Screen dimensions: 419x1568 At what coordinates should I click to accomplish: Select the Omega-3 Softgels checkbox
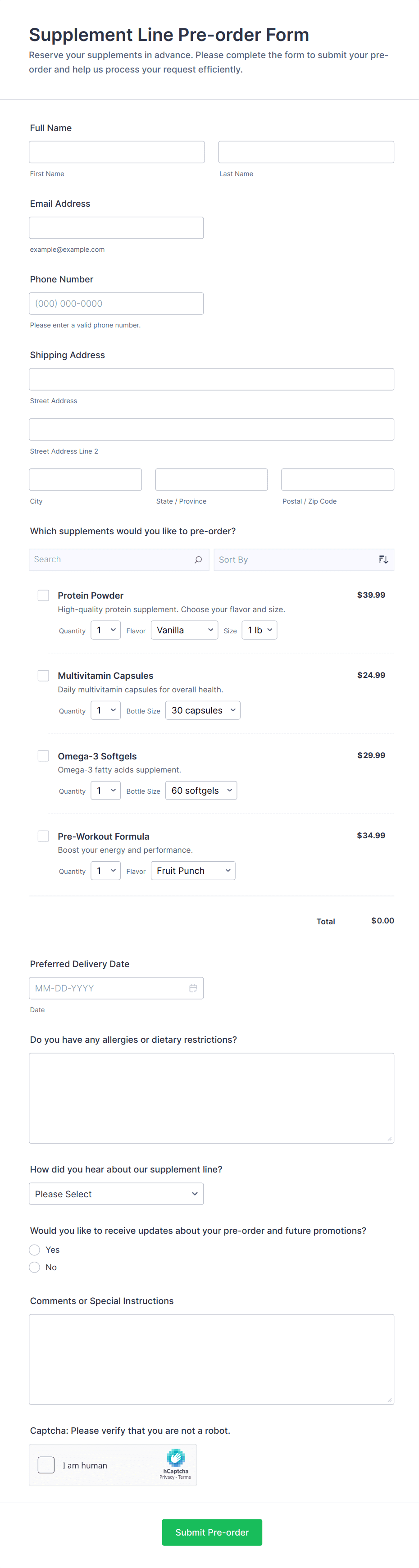point(43,756)
